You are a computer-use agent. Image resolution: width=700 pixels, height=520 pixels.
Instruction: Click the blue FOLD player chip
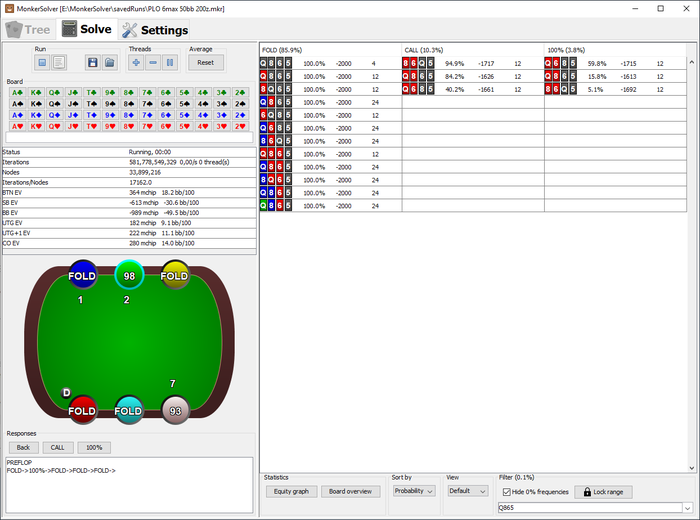pyautogui.click(x=82, y=275)
